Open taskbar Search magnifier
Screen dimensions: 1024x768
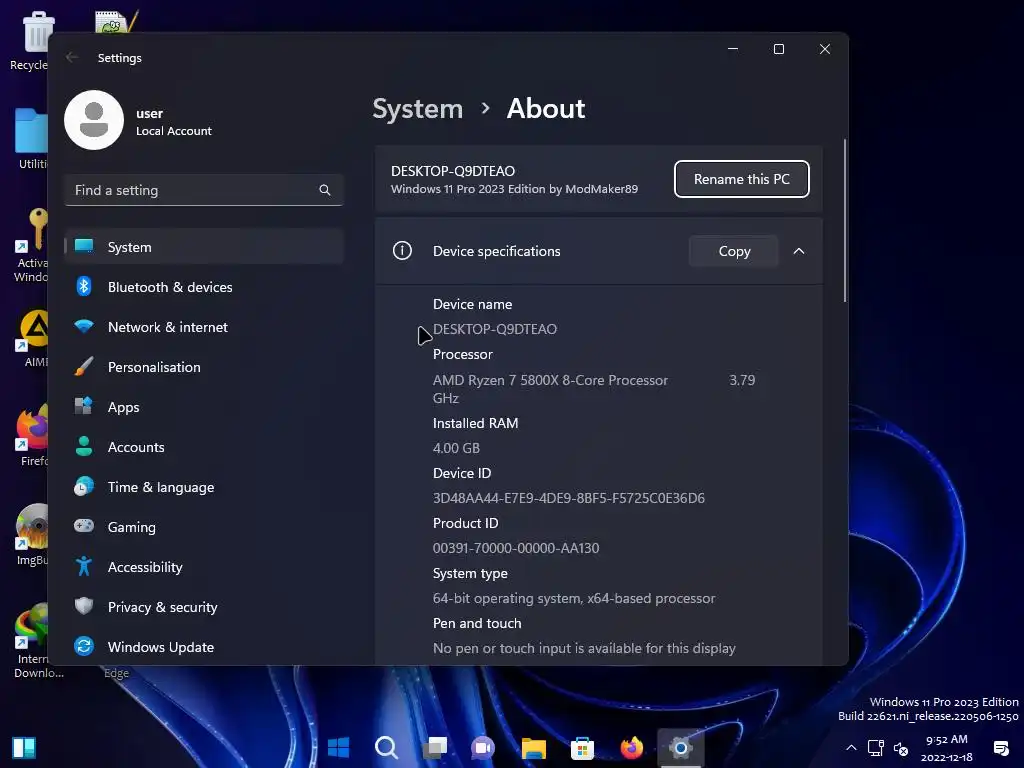pyautogui.click(x=387, y=747)
